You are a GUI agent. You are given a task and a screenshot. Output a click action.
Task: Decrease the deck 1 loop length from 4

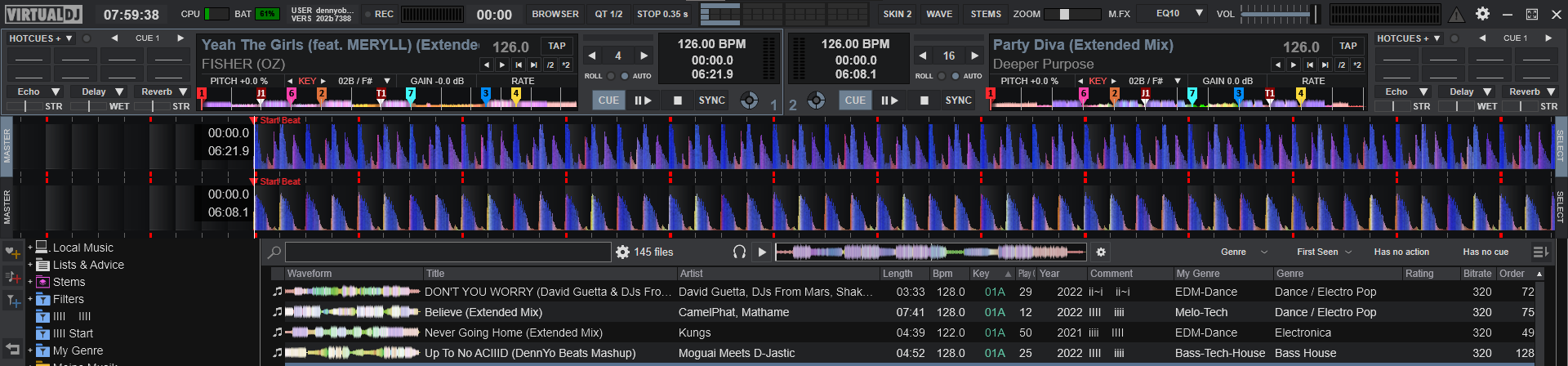(592, 56)
